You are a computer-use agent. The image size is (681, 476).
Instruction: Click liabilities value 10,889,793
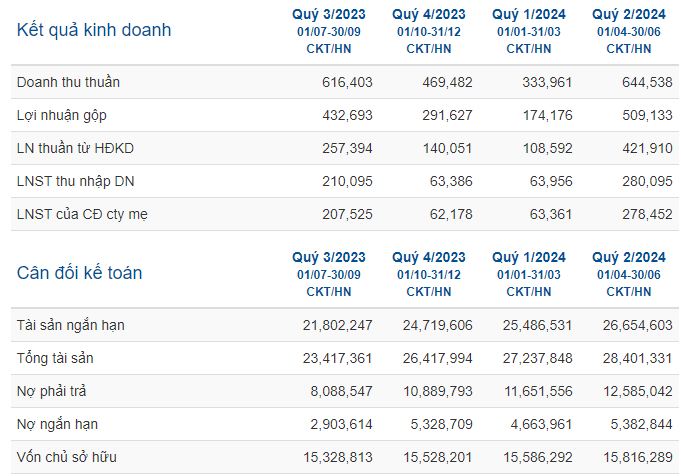[x=438, y=392]
